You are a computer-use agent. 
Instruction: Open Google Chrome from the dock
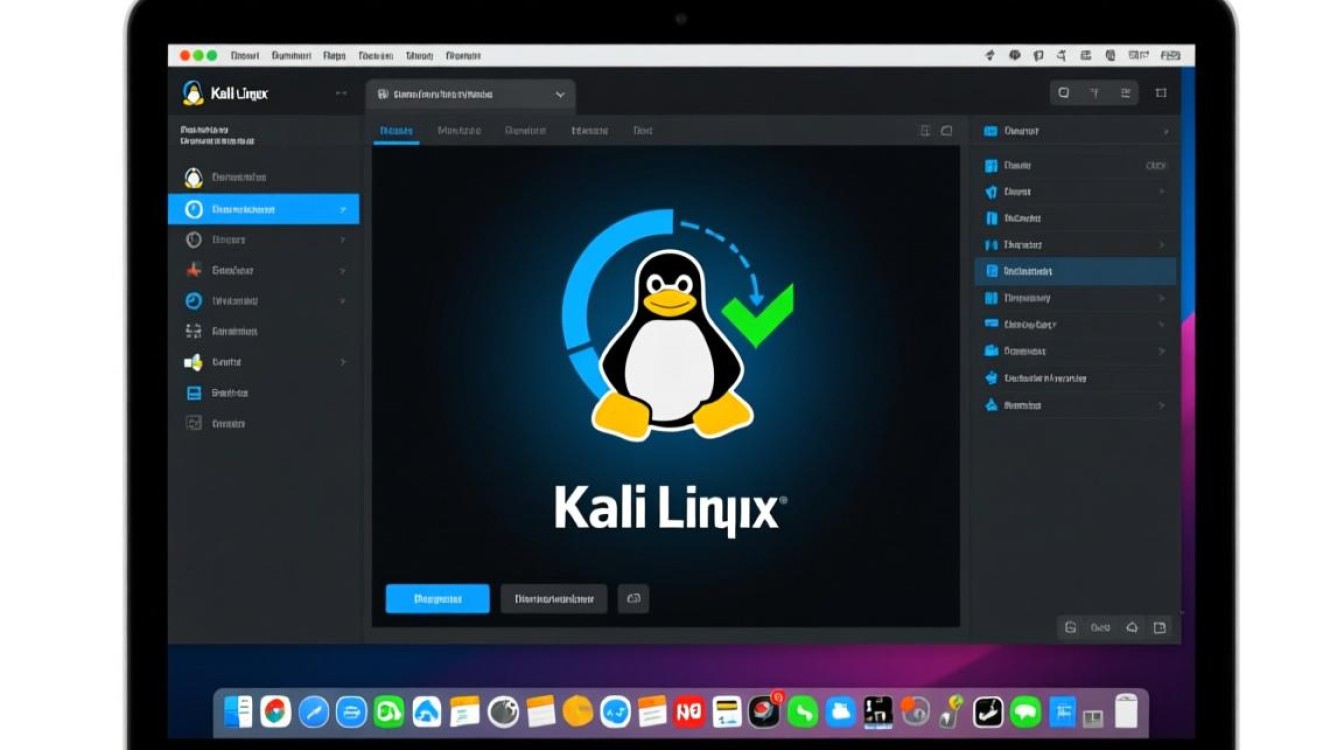[x=275, y=712]
